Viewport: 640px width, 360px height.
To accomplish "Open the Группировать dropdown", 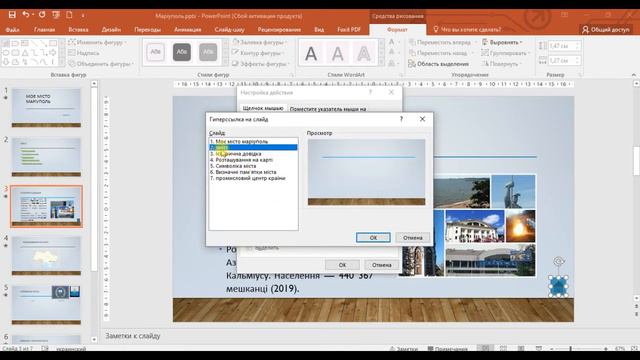I will (505, 53).
